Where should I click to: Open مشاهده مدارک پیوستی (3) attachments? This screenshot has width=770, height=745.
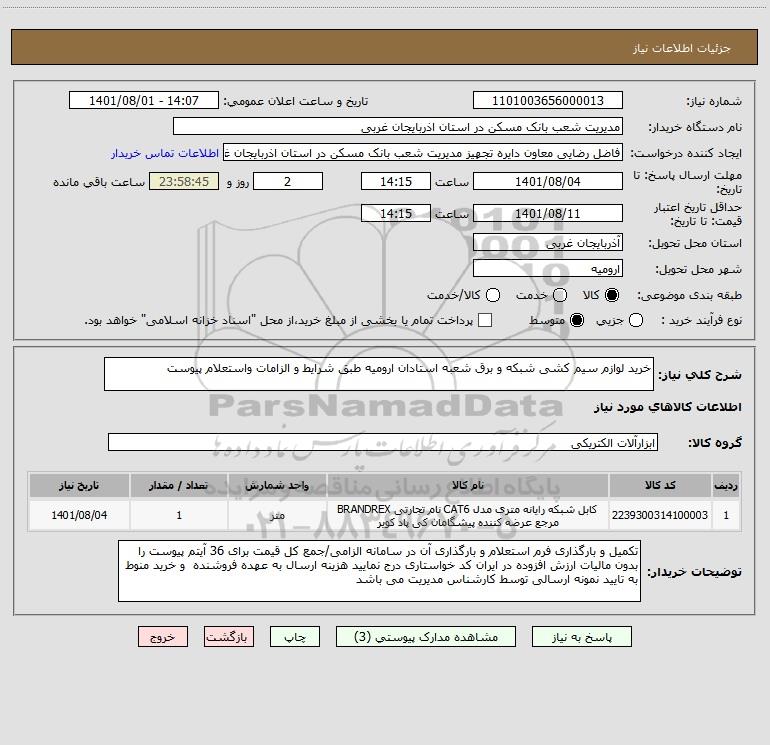click(426, 637)
